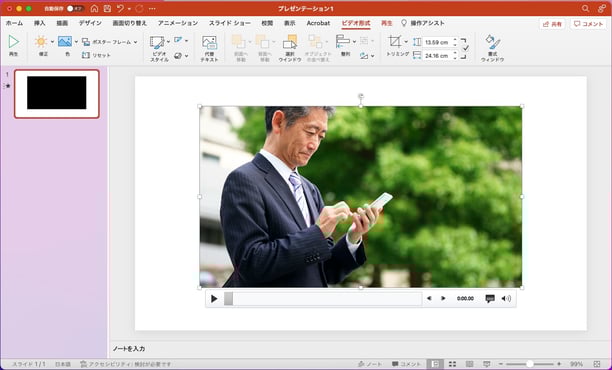Toggle Comments (コメント) in status bar
Image resolution: width=612 pixels, height=370 pixels.
click(406, 364)
